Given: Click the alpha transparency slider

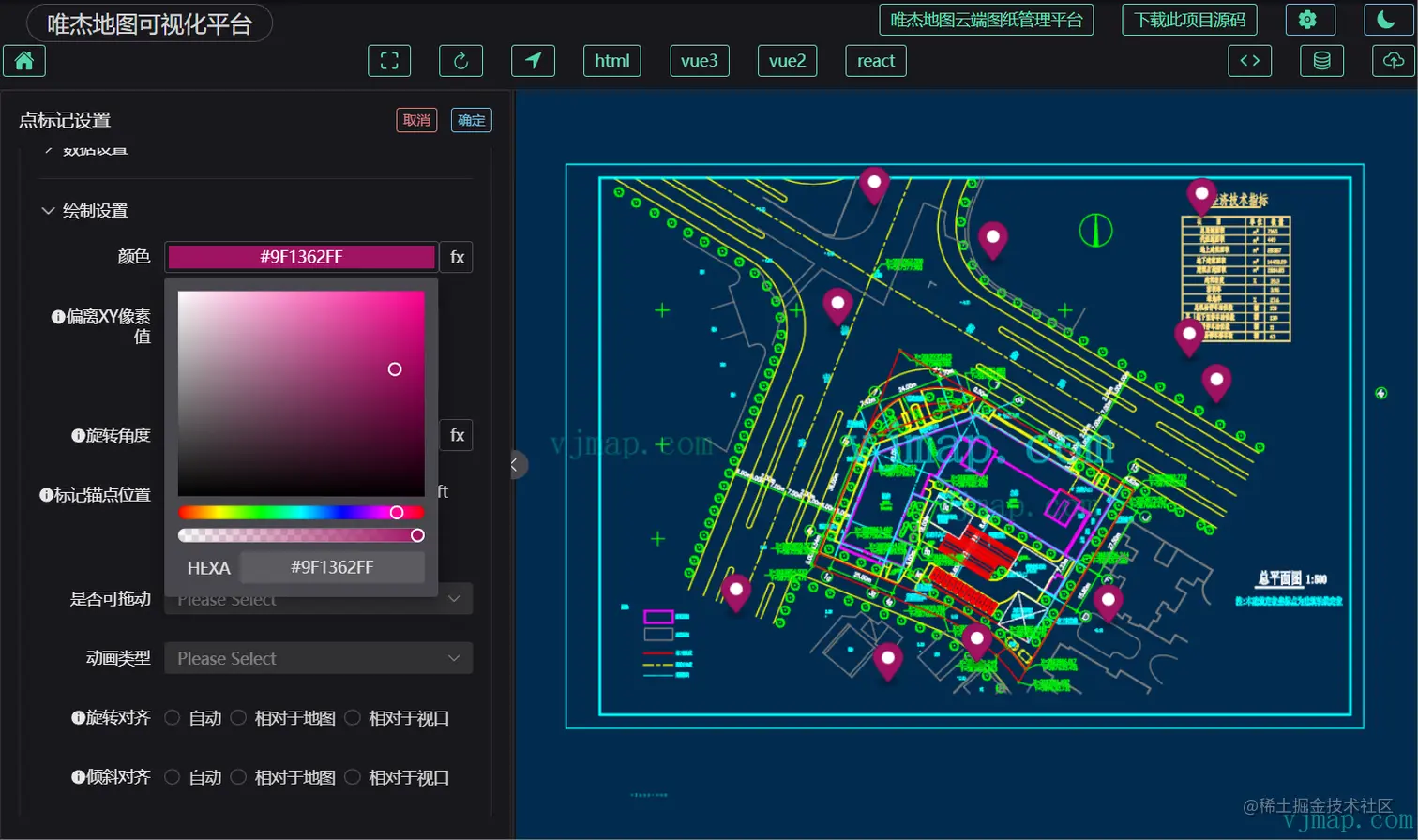Looking at the screenshot, I should coord(301,535).
